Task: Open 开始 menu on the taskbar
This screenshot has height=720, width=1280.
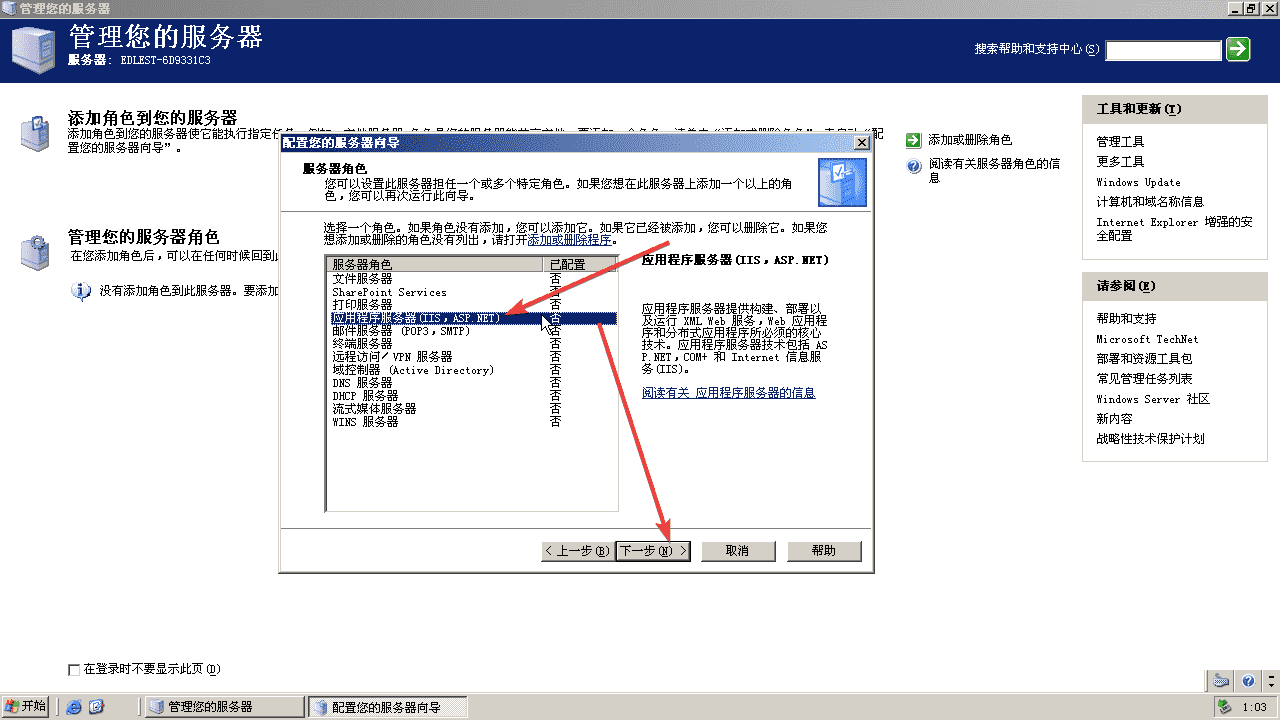Action: (26, 707)
